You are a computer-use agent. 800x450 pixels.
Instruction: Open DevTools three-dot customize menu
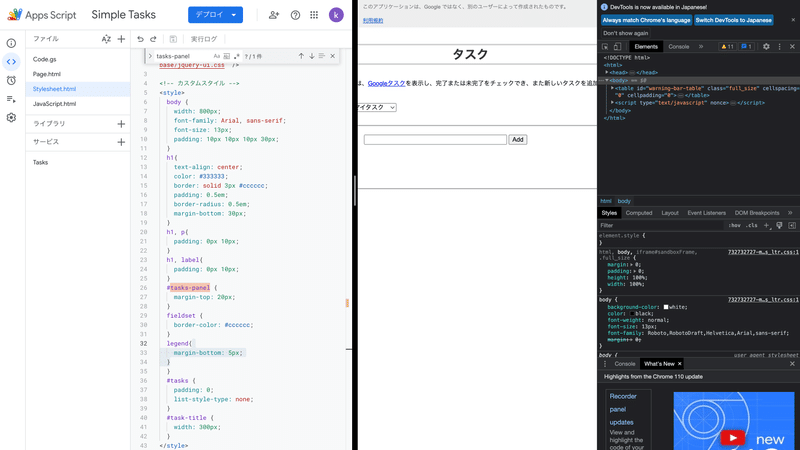pos(779,46)
